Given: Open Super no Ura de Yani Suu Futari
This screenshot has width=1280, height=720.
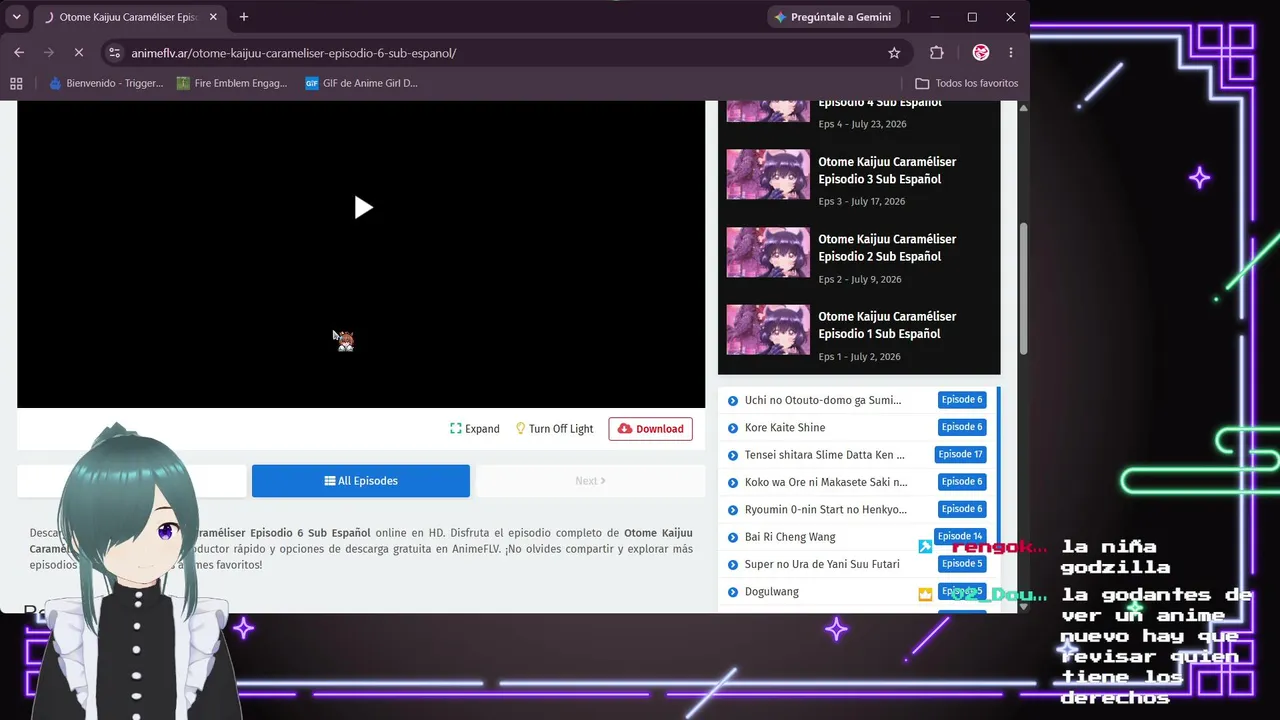Looking at the screenshot, I should [x=822, y=564].
